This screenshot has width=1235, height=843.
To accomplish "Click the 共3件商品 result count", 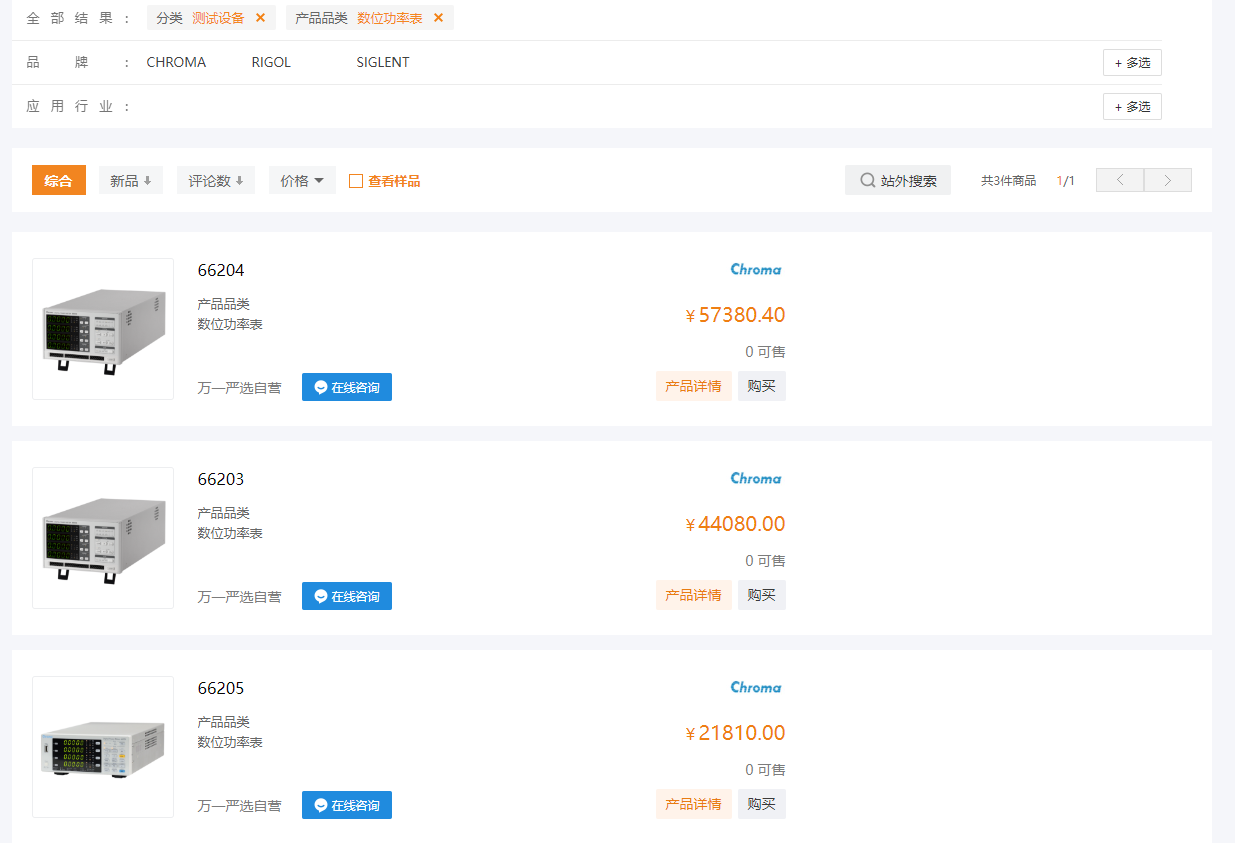I will tap(1008, 181).
